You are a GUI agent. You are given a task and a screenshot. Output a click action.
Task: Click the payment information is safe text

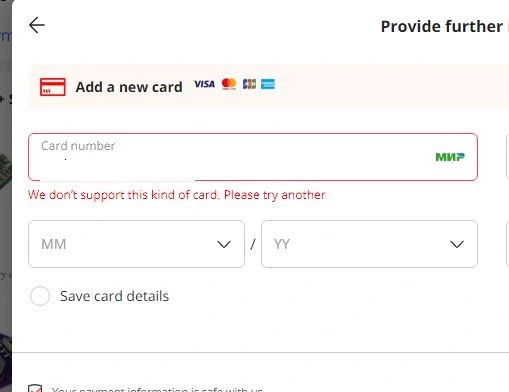(157, 389)
